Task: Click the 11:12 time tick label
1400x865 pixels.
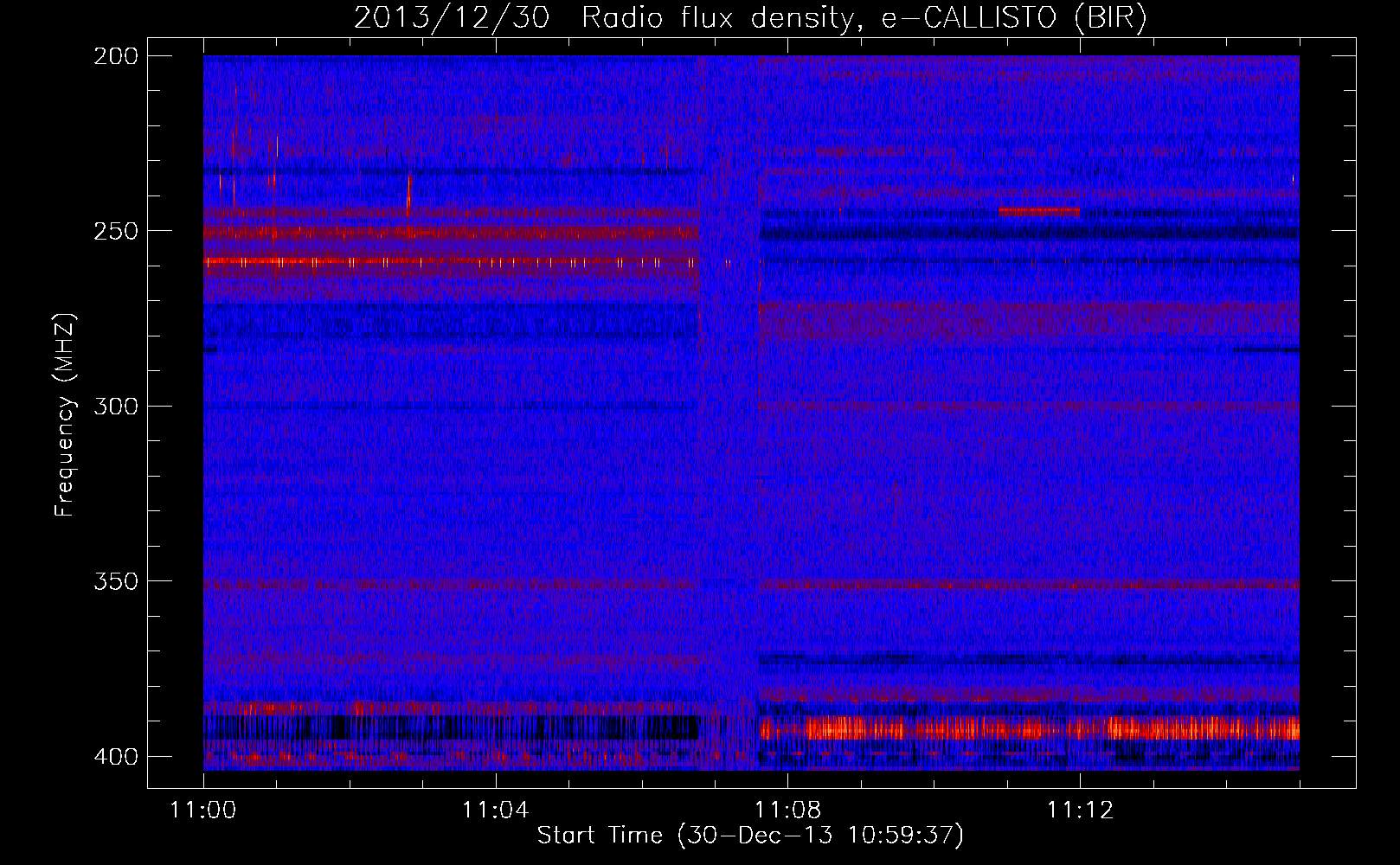Action: (1079, 811)
